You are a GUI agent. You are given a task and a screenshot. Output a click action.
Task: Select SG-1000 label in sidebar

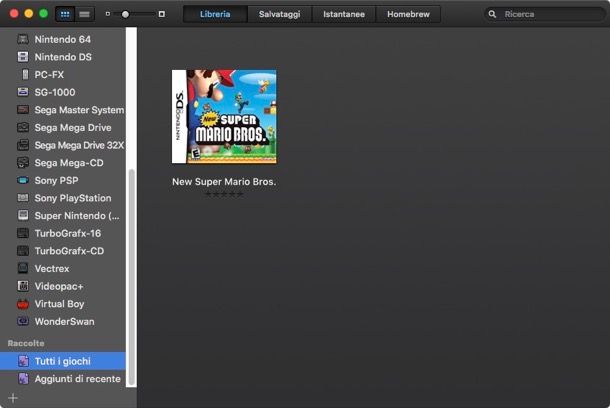[55, 92]
